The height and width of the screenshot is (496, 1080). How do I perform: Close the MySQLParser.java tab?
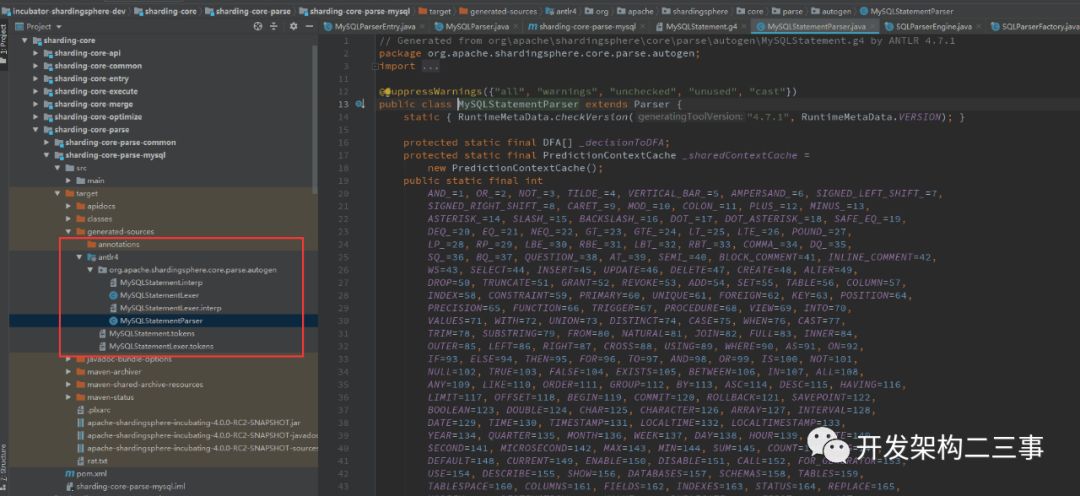click(x=515, y=27)
